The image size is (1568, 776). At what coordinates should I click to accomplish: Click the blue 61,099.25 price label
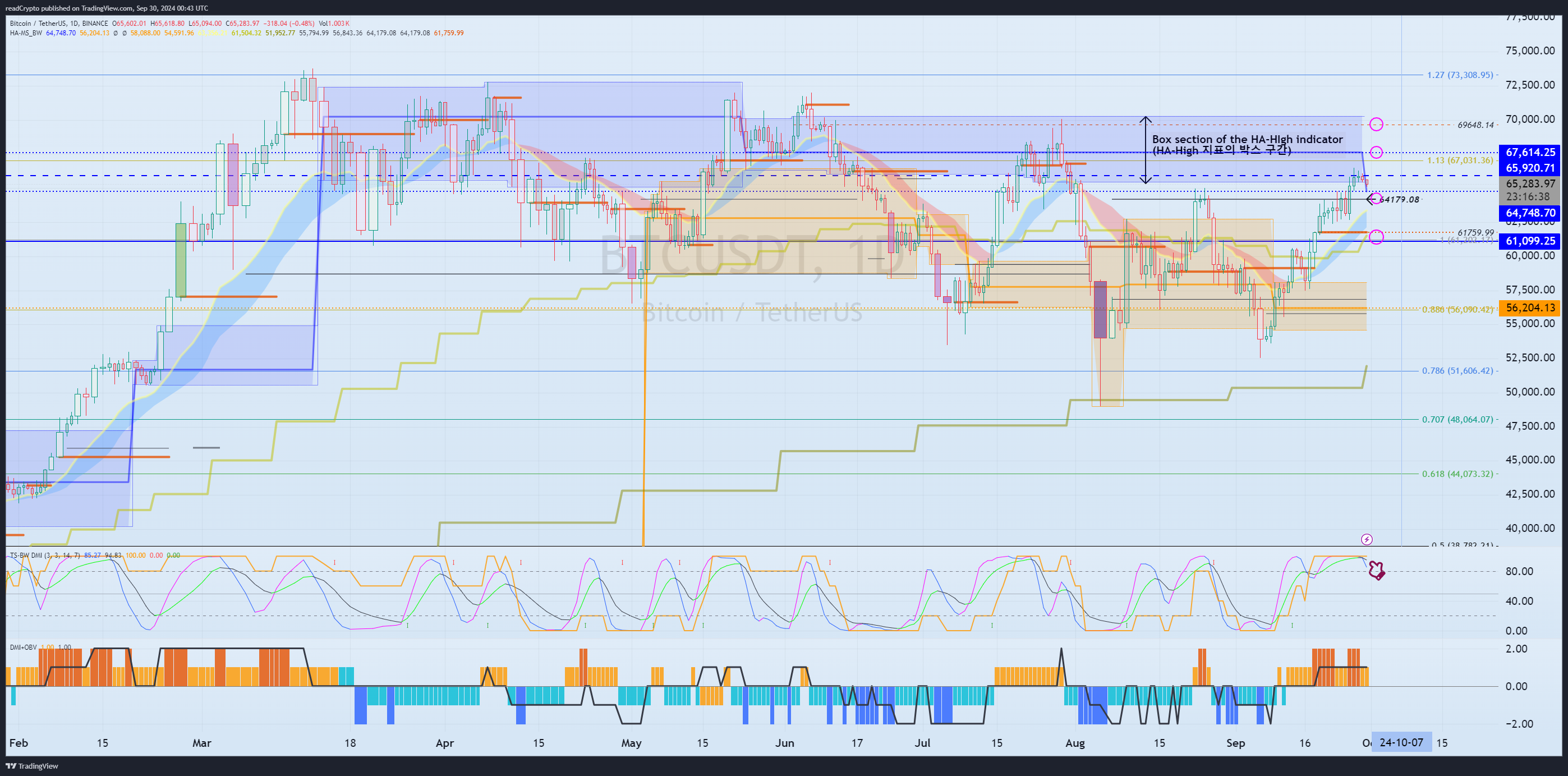[1530, 241]
